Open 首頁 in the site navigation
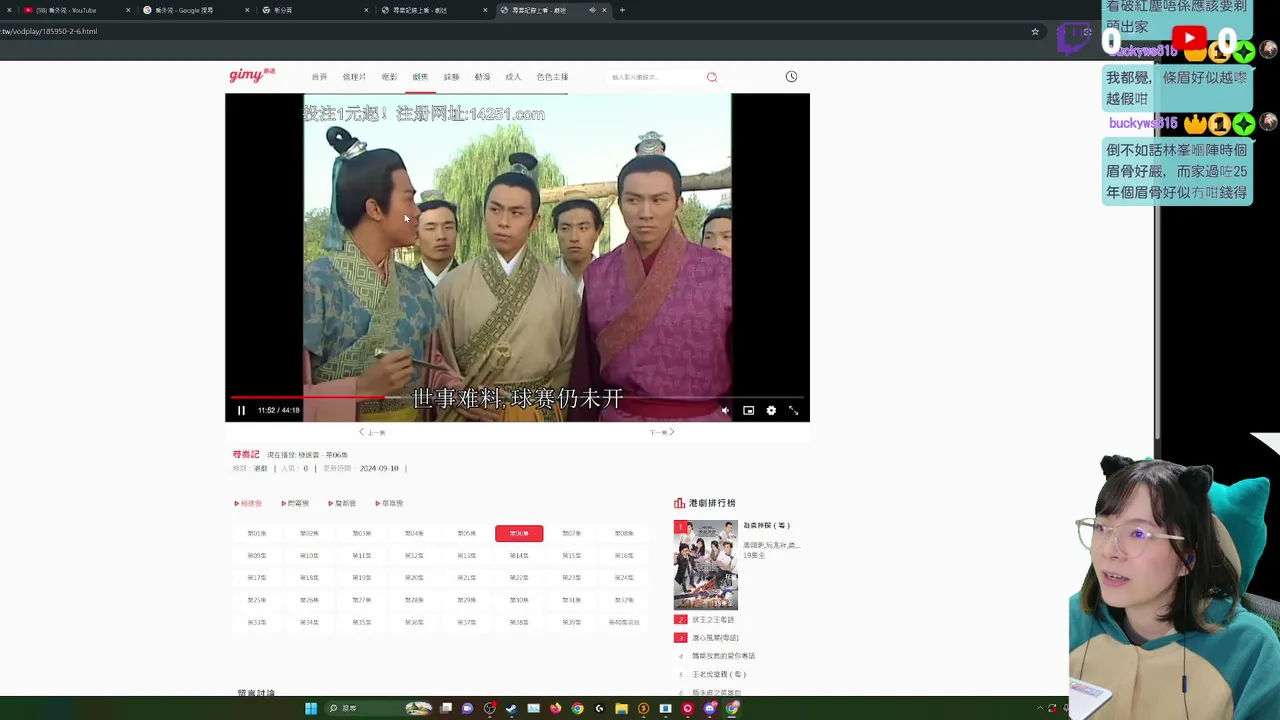Image resolution: width=1280 pixels, height=720 pixels. click(319, 77)
